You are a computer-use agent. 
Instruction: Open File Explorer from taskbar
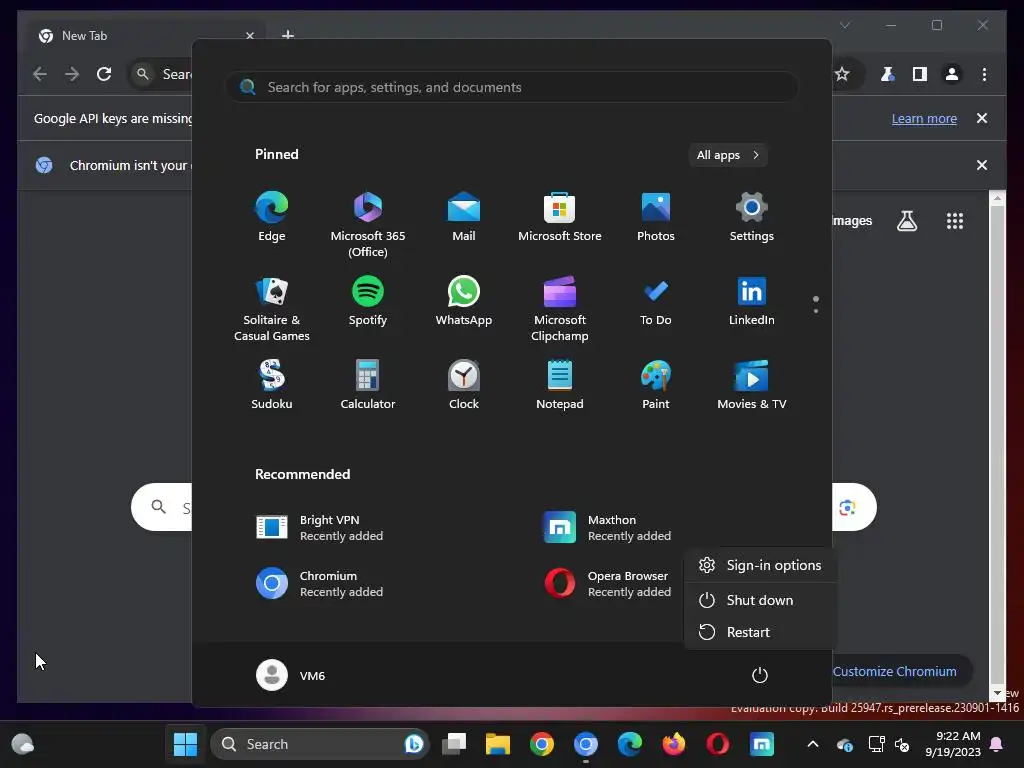pos(498,744)
